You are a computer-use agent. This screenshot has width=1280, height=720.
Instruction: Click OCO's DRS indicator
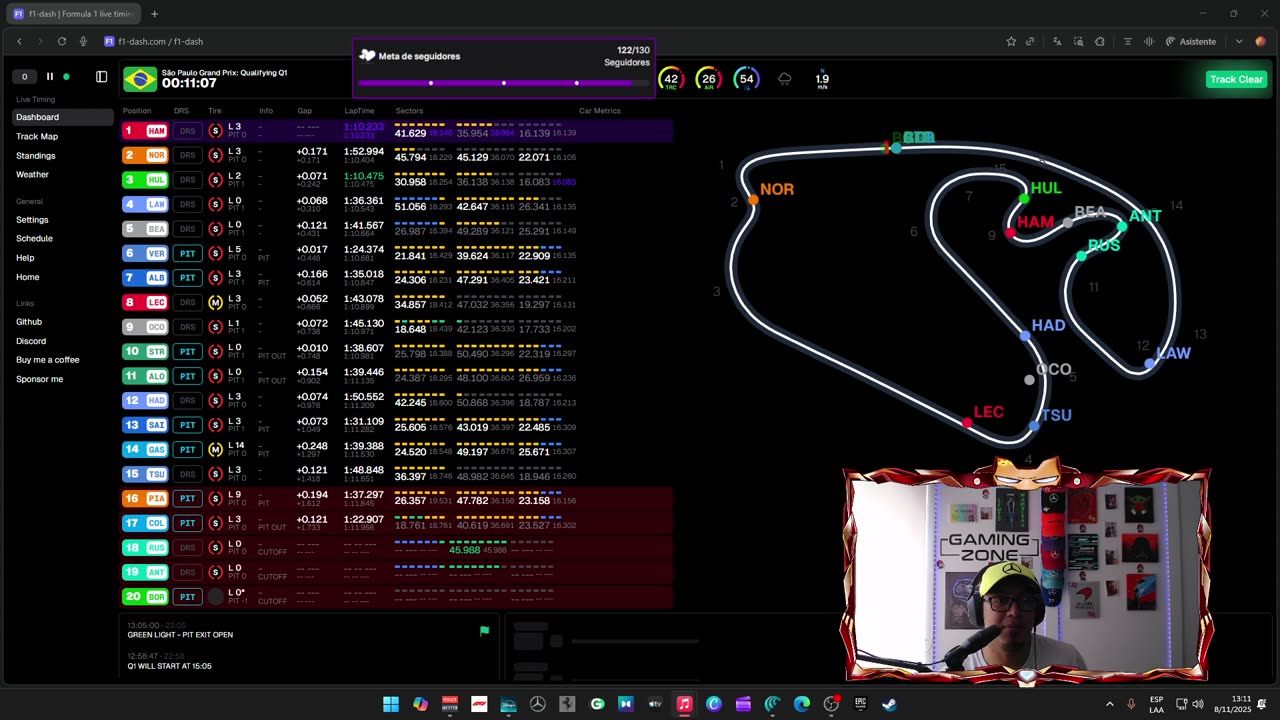pos(187,327)
